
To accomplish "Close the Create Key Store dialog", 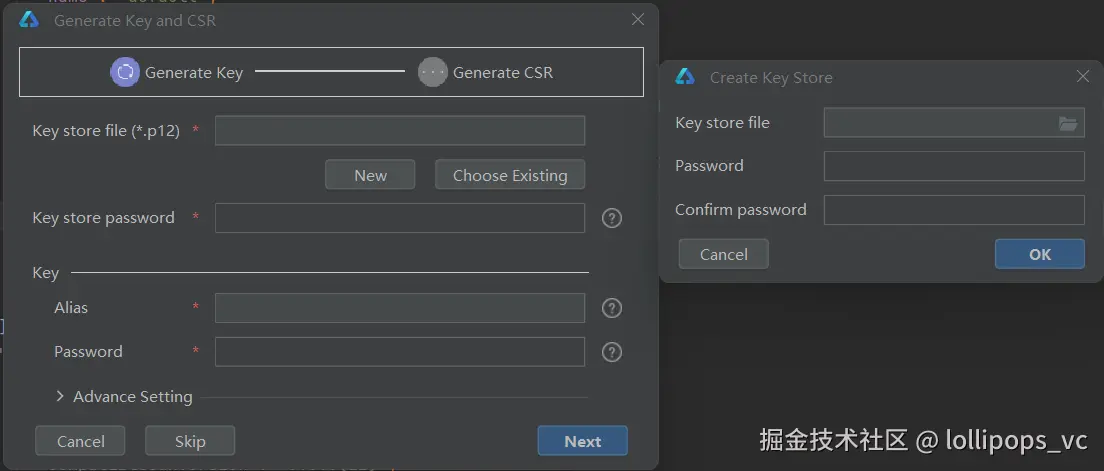I will pos(1083,76).
